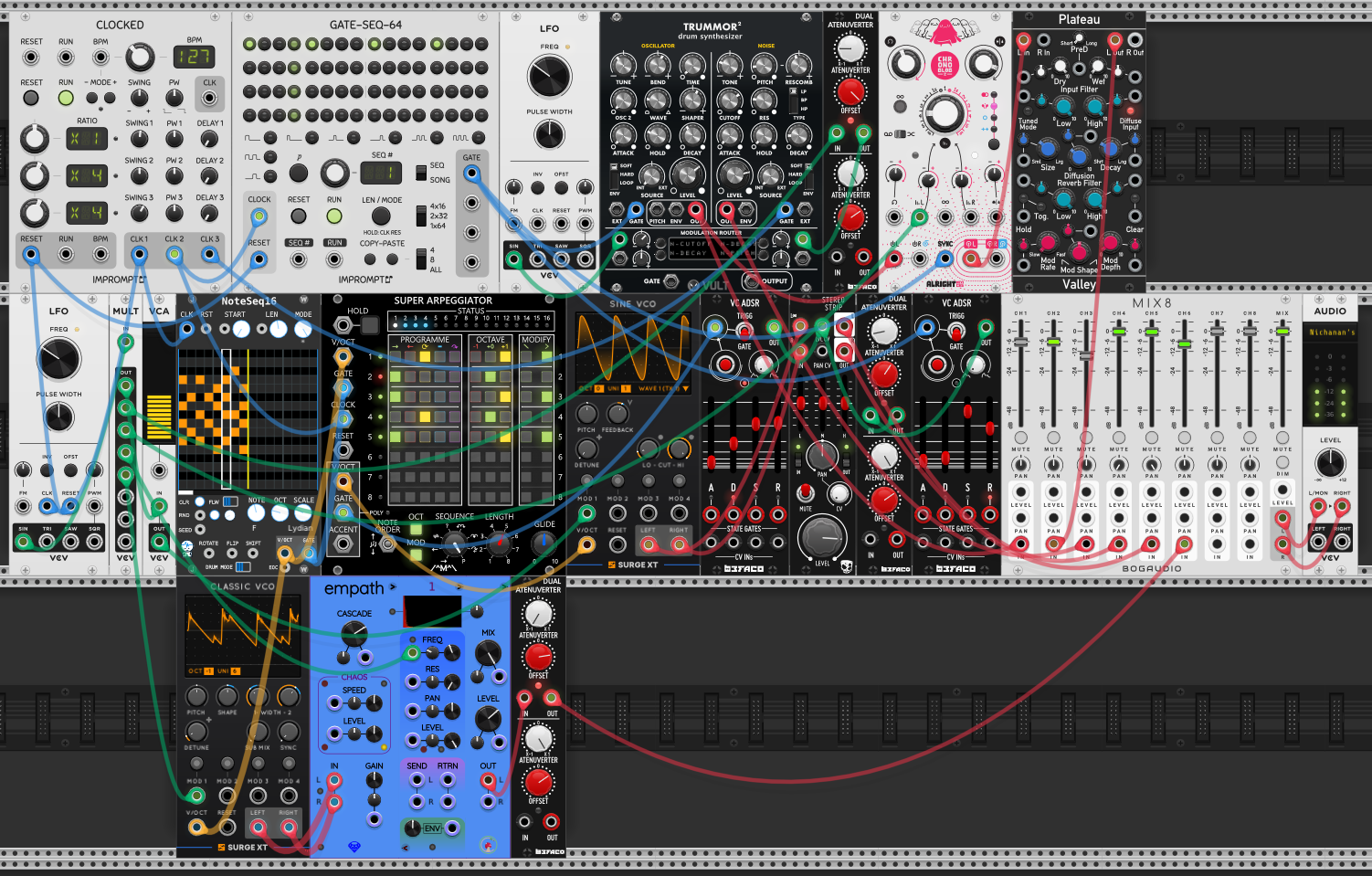The width and height of the screenshot is (1372, 876).
Task: Click Super Arpeggiator SEQUENCE knob
Action: (x=454, y=543)
